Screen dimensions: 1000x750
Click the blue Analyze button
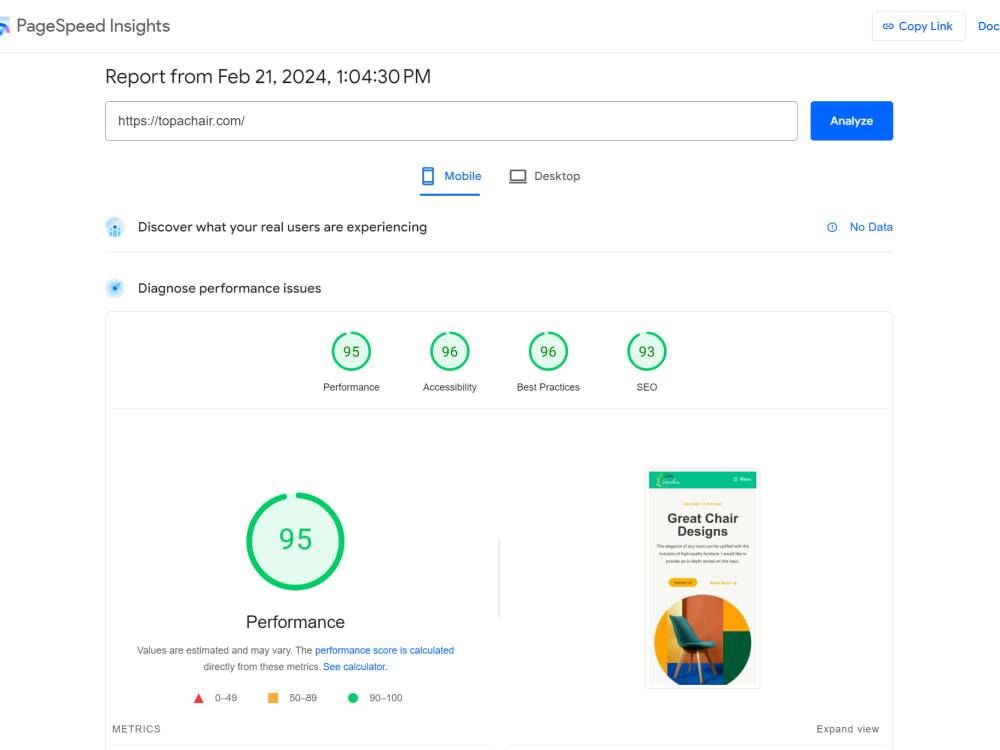(x=851, y=121)
